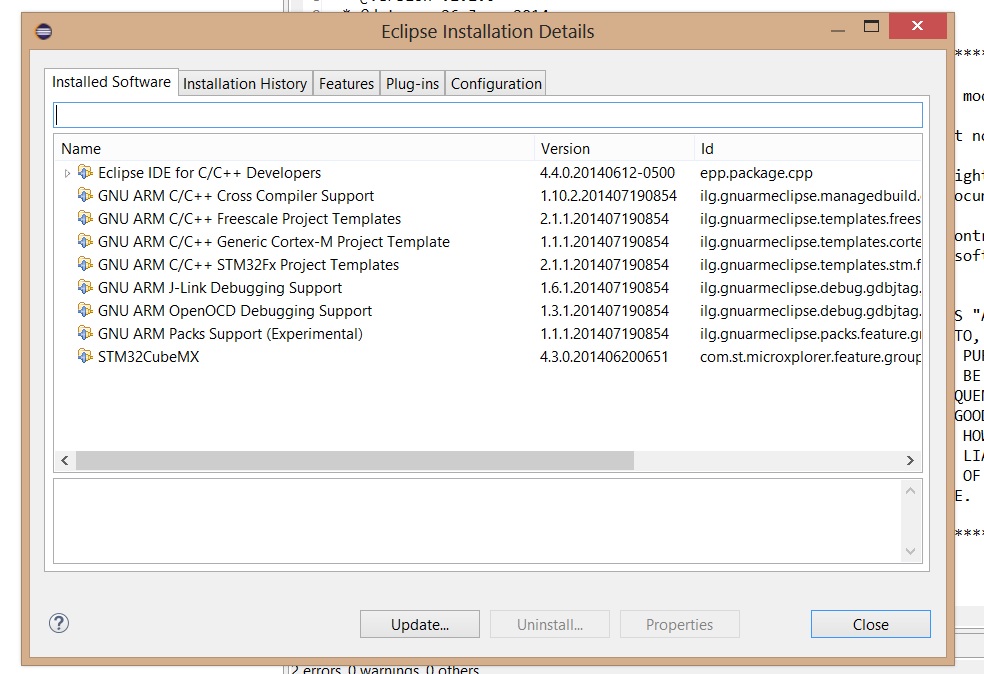
Task: Sort the list by the Name column header
Action: pyautogui.click(x=294, y=149)
